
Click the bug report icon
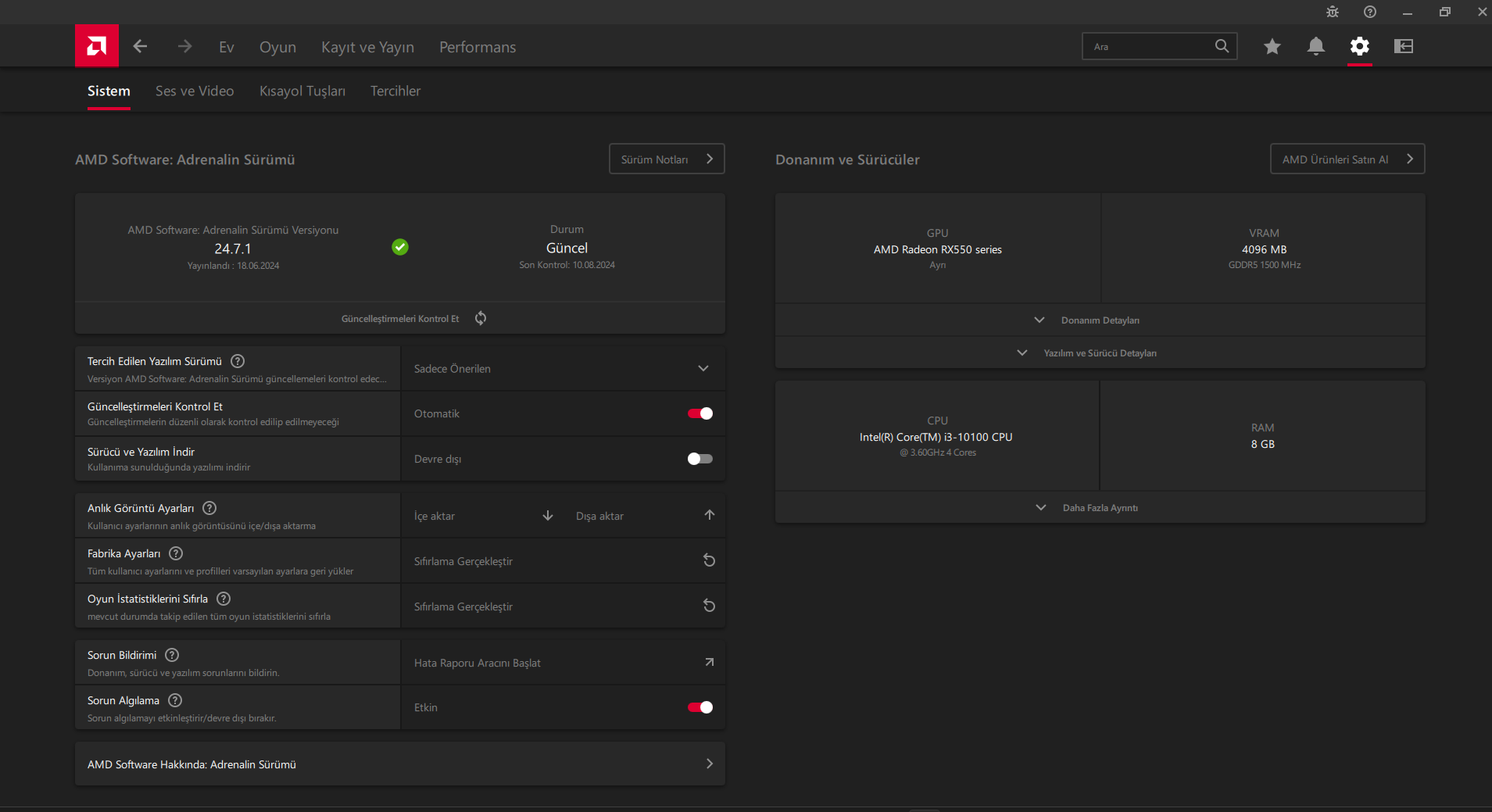1332,12
